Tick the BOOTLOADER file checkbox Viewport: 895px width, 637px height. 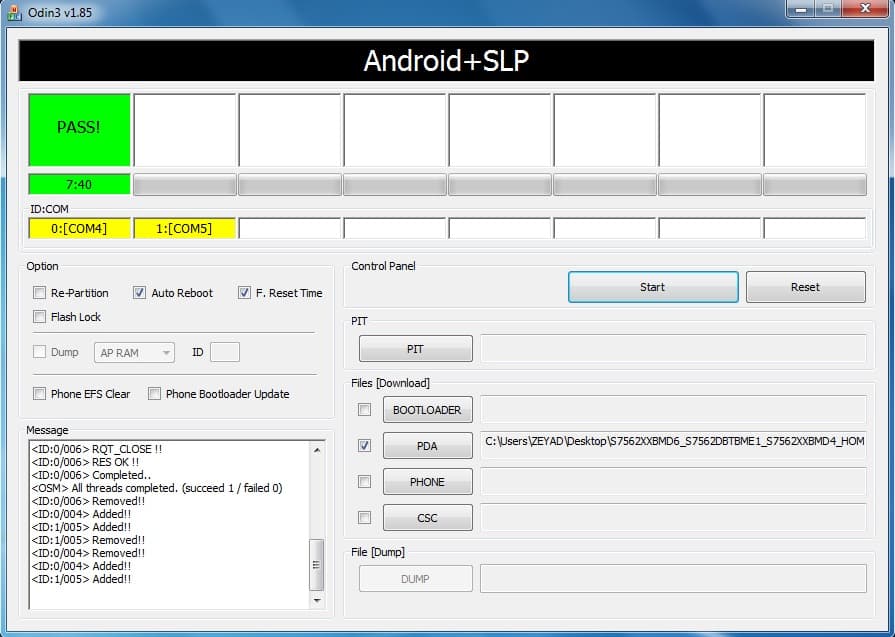pos(364,410)
